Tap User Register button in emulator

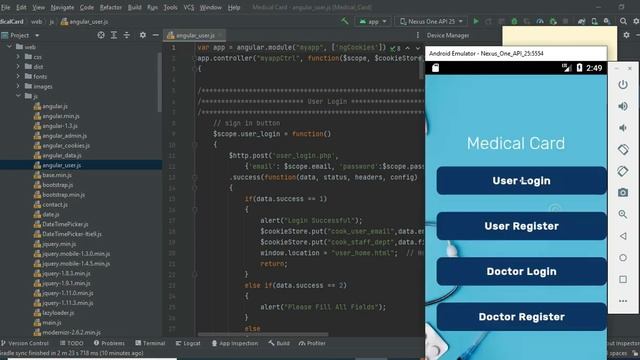click(521, 226)
